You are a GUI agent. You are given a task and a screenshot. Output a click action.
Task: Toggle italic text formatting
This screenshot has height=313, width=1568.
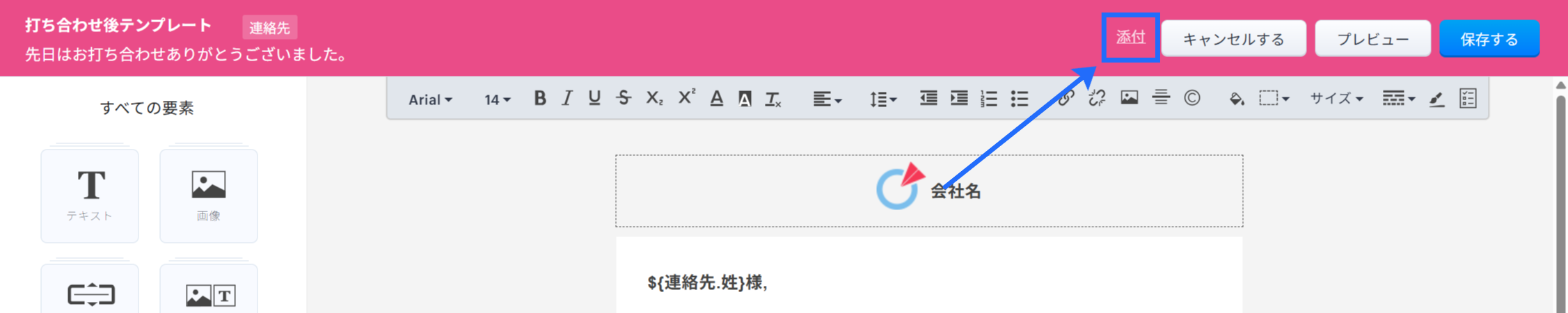[567, 98]
